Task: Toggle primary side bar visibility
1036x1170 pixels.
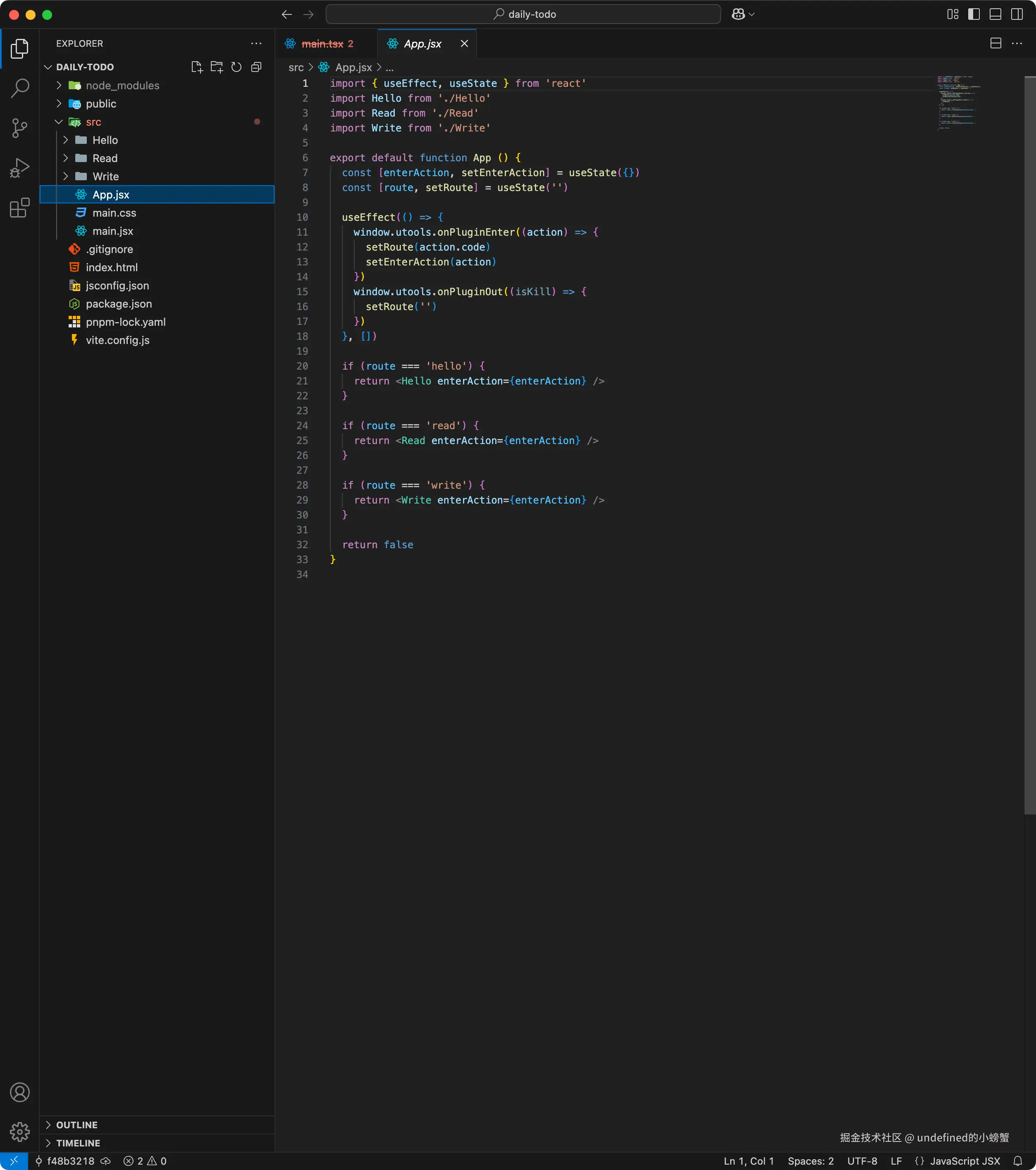Action: 974,14
